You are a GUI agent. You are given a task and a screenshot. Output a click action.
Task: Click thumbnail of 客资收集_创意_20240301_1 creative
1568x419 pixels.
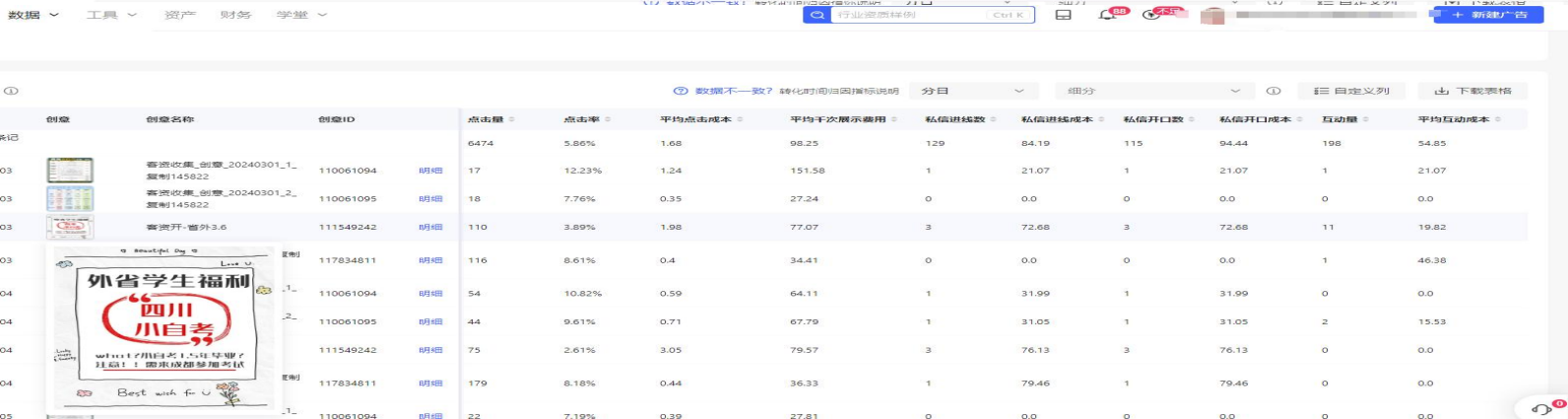(x=70, y=171)
